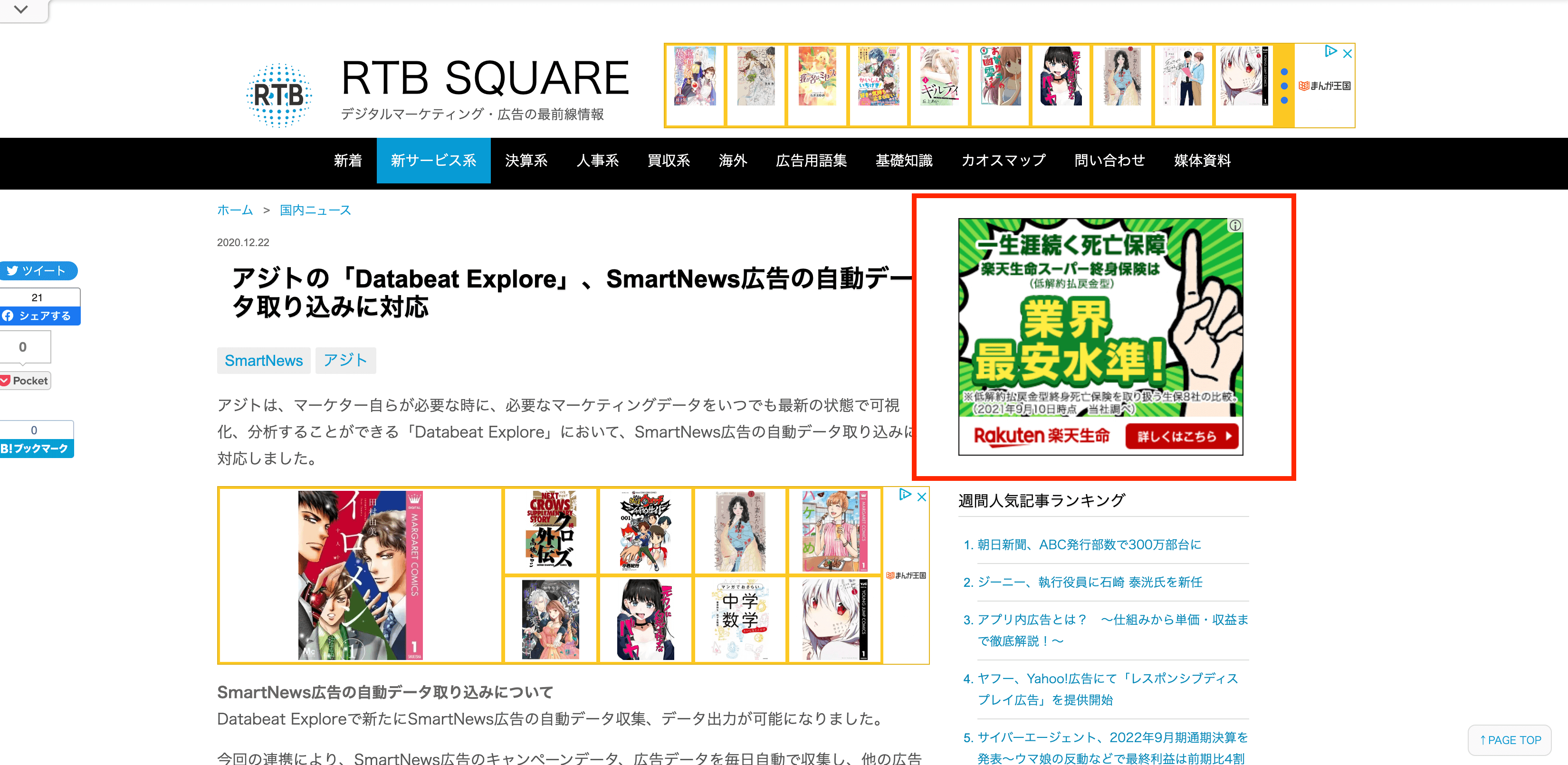The height and width of the screenshot is (765, 1568).
Task: Click the white-haired girl manga cover in grid ad
Action: pos(834,620)
